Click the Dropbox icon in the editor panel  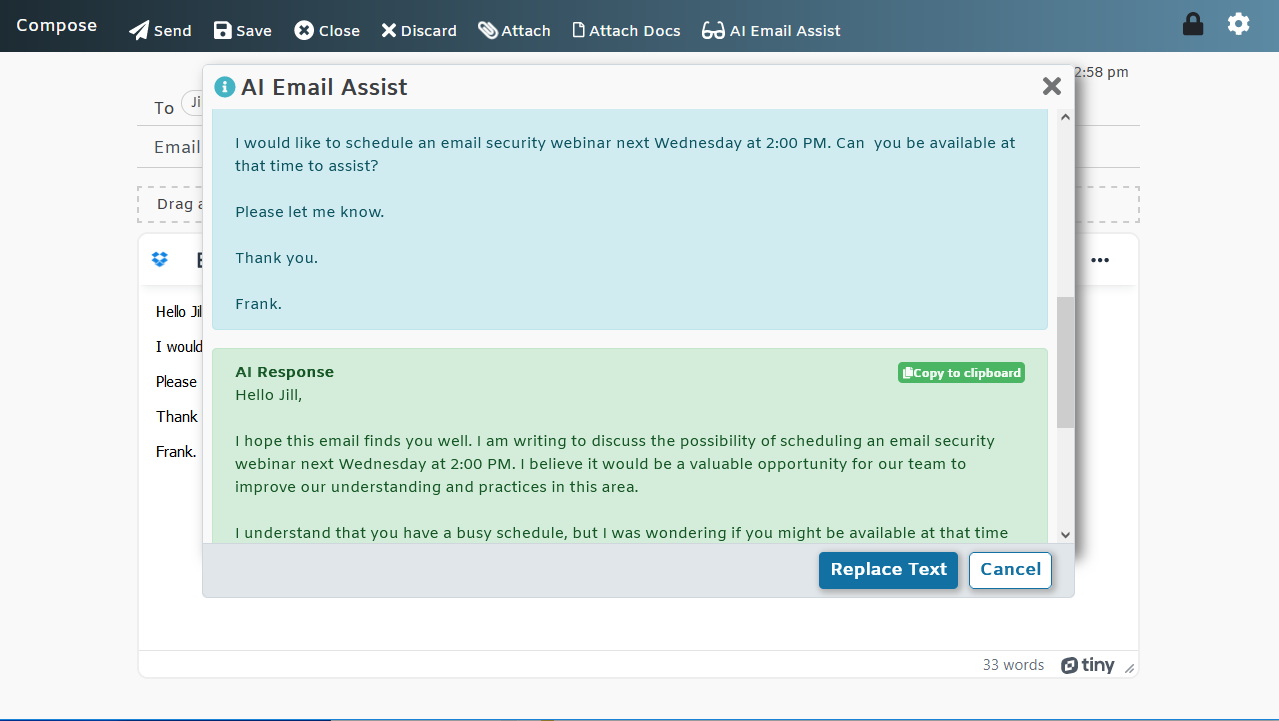[159, 259]
